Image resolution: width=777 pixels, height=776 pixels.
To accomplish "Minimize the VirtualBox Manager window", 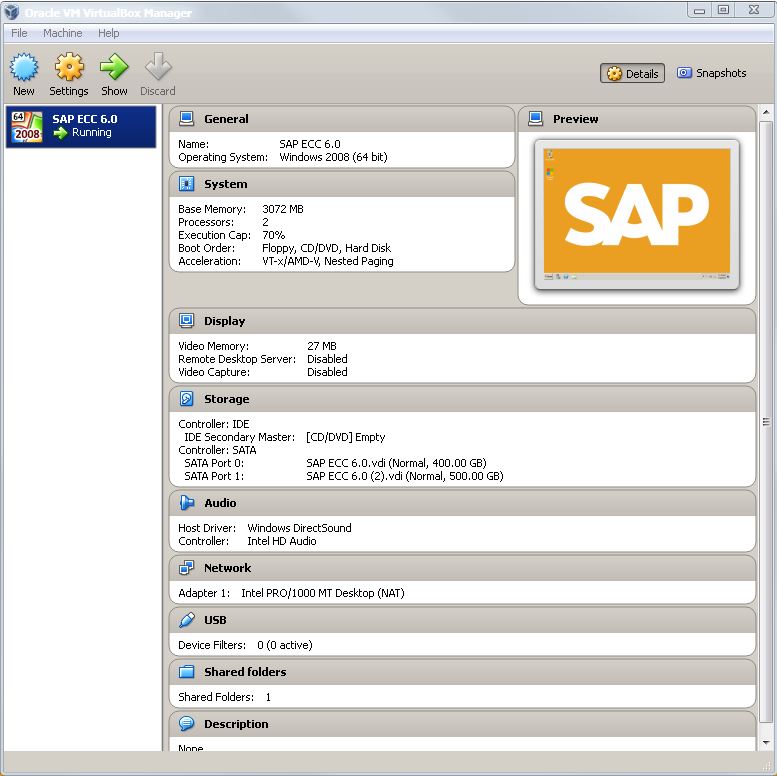I will pos(699,10).
